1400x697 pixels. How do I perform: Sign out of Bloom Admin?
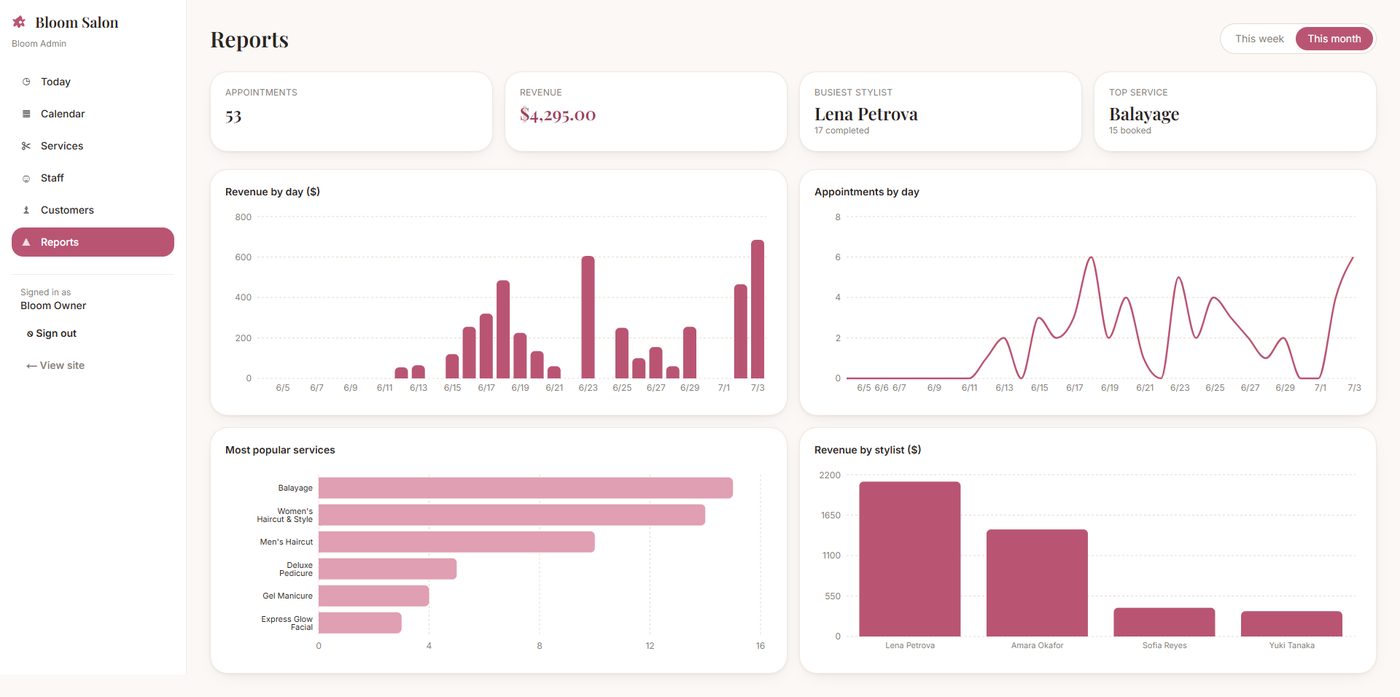click(x=52, y=333)
